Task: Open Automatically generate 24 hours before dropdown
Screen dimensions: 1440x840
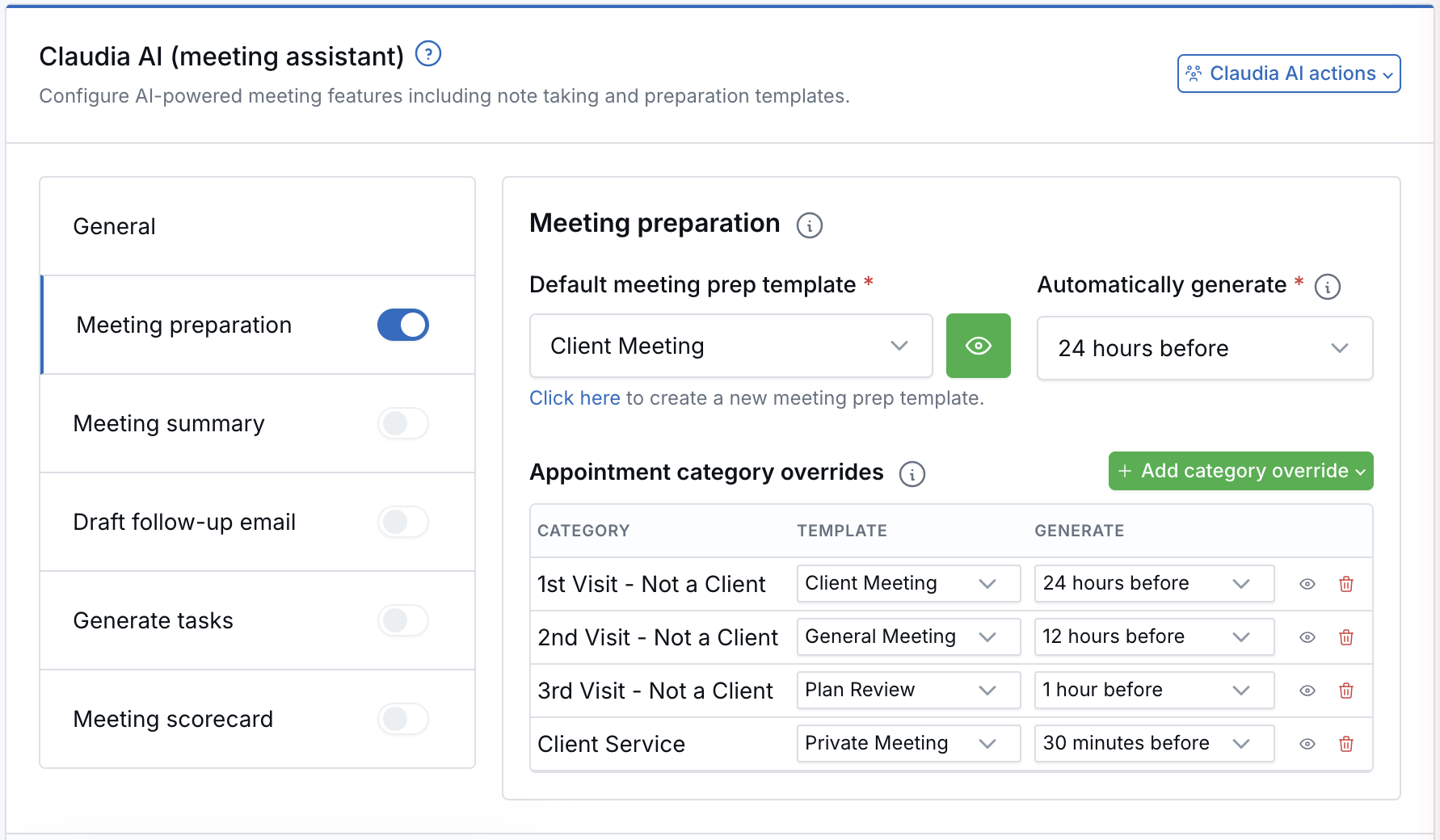Action: [x=1205, y=348]
